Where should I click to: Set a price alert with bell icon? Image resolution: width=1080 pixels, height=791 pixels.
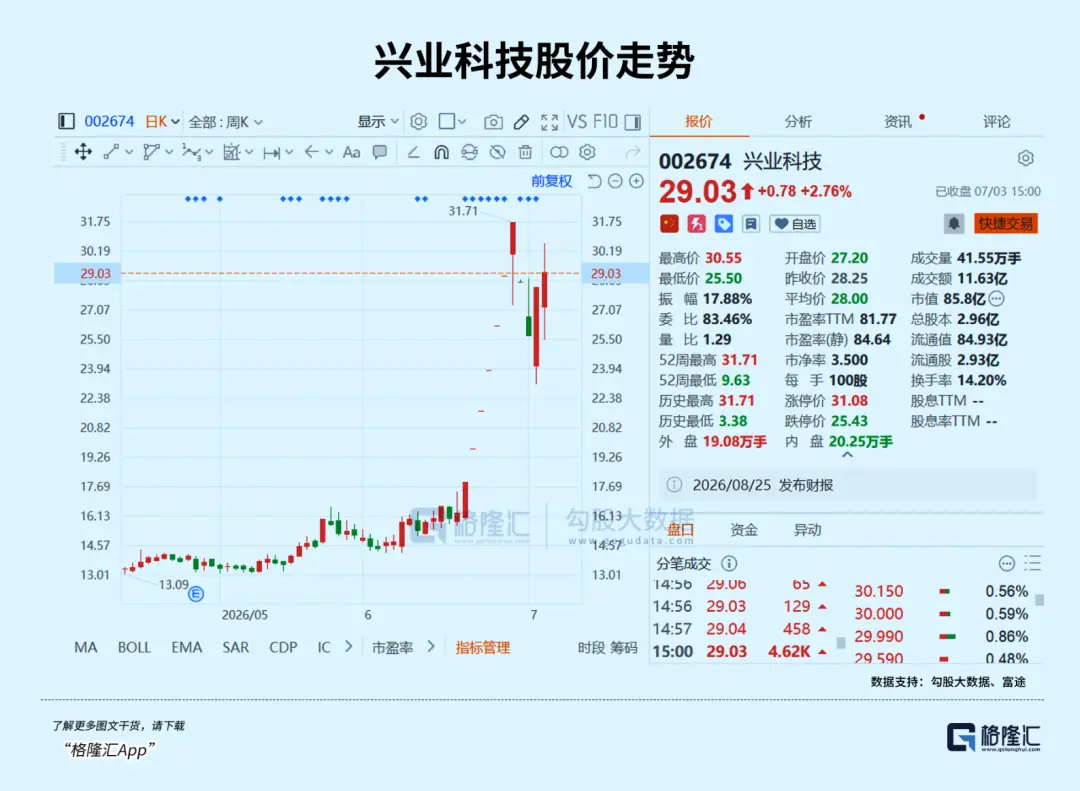954,224
